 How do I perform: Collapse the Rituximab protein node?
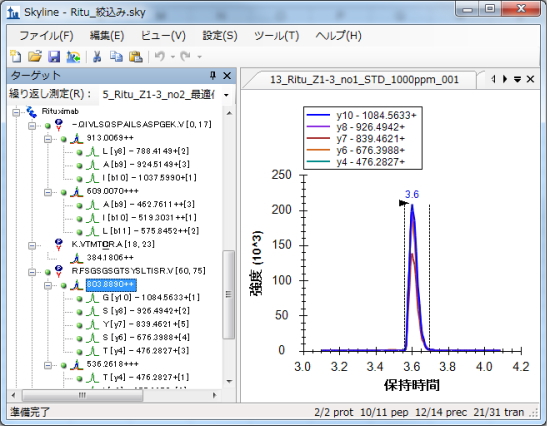click(16, 113)
